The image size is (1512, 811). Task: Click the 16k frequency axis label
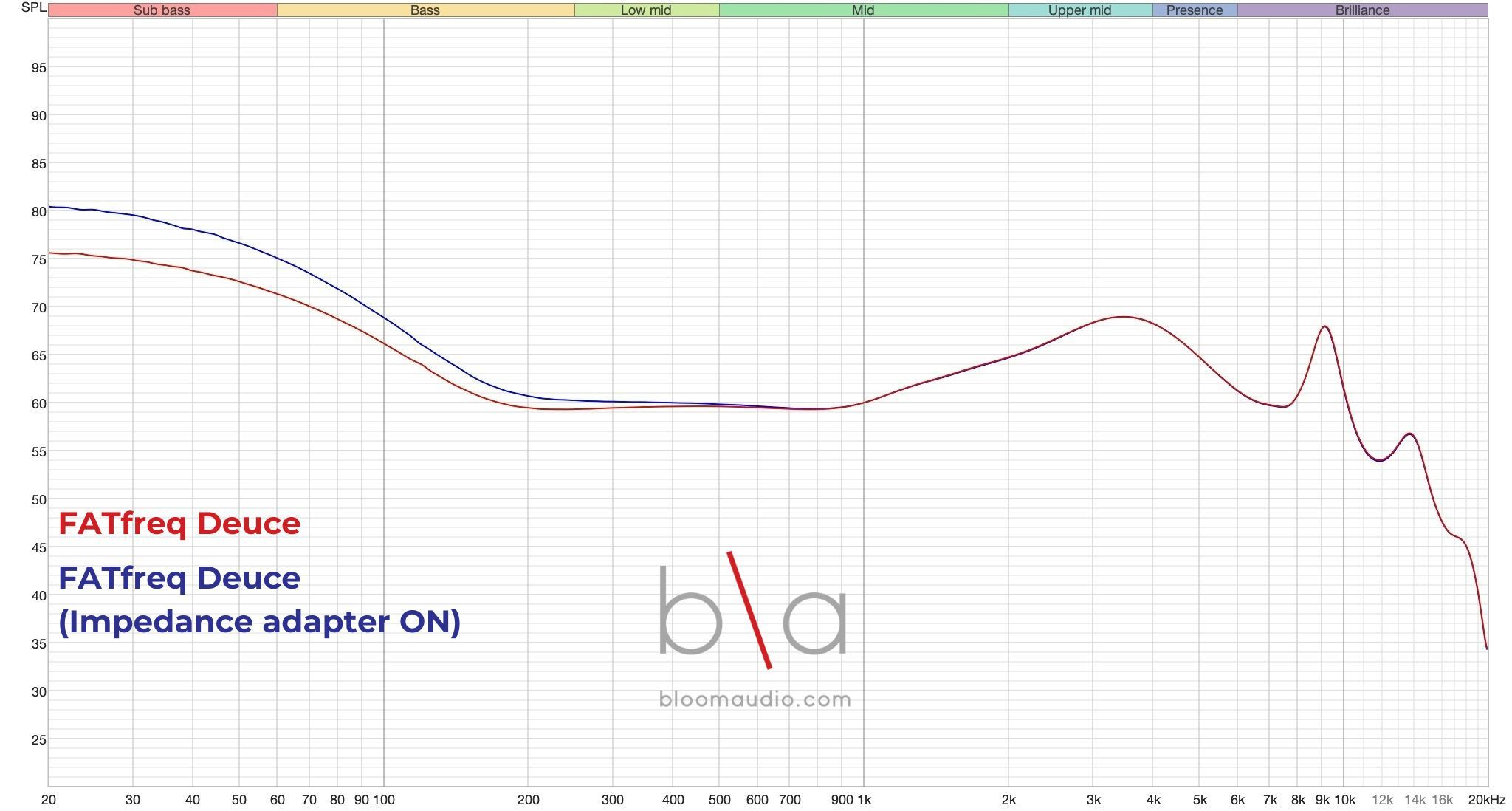pos(1442,800)
